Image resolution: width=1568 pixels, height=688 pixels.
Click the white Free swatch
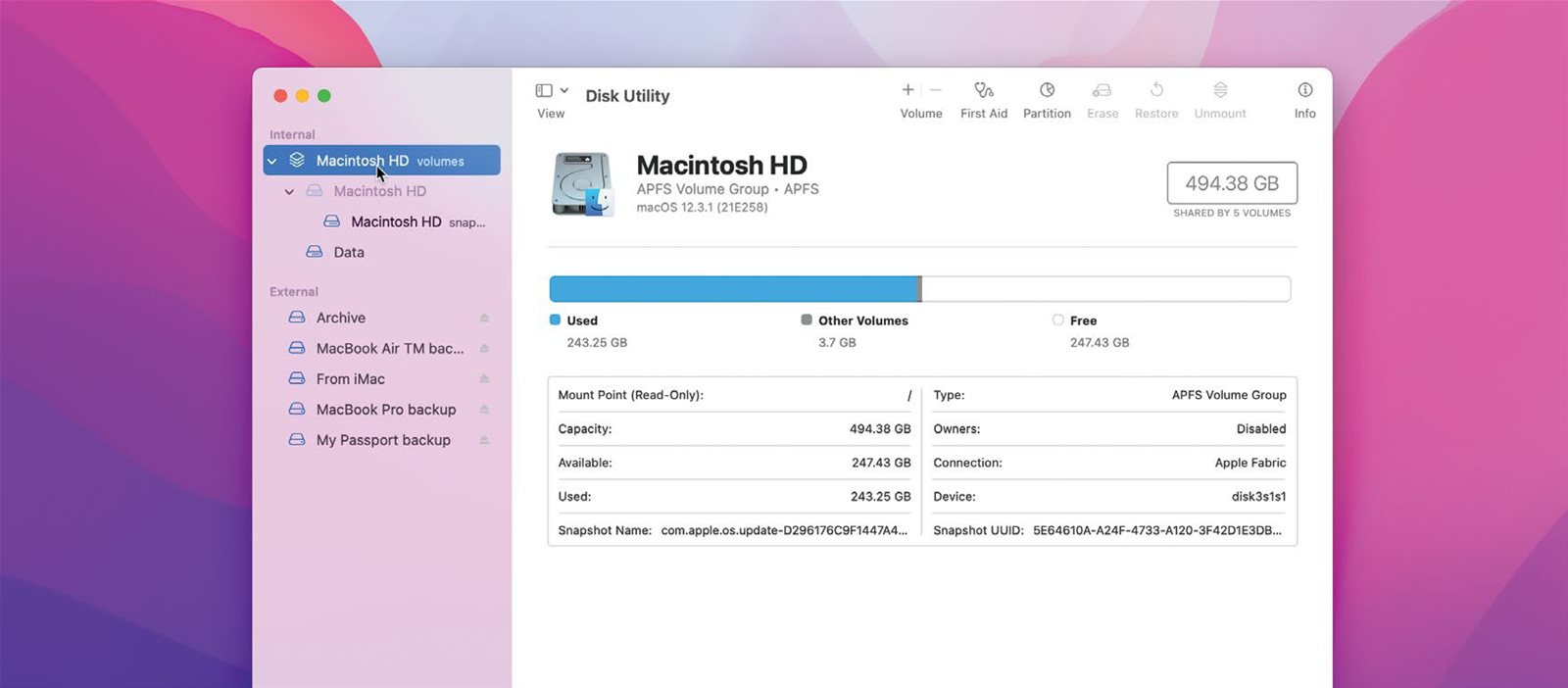(x=1057, y=319)
